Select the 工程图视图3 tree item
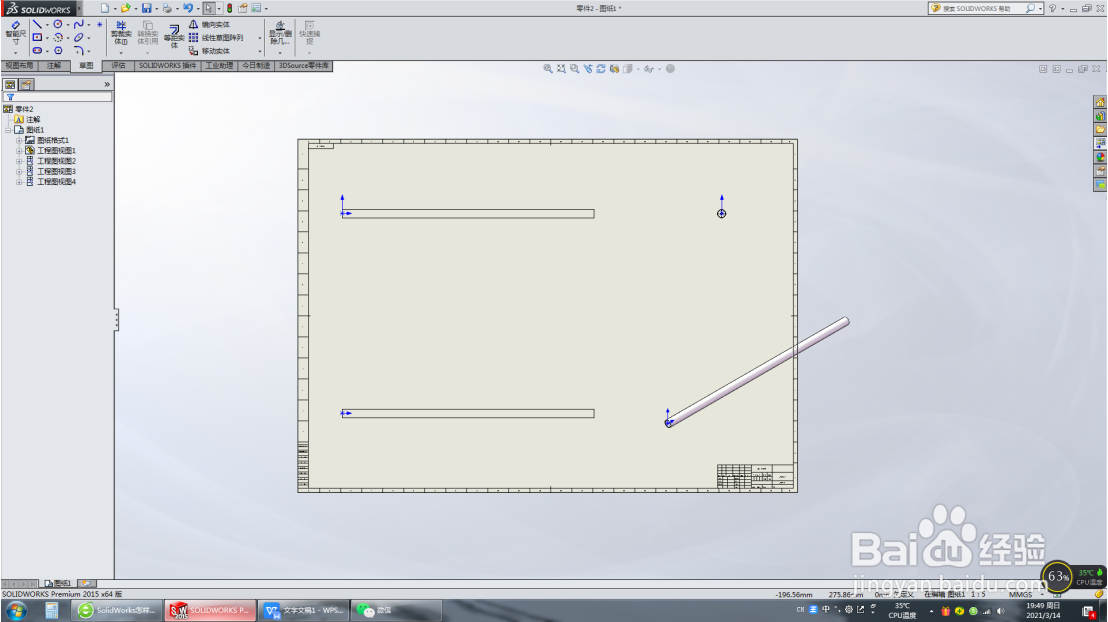 56,171
